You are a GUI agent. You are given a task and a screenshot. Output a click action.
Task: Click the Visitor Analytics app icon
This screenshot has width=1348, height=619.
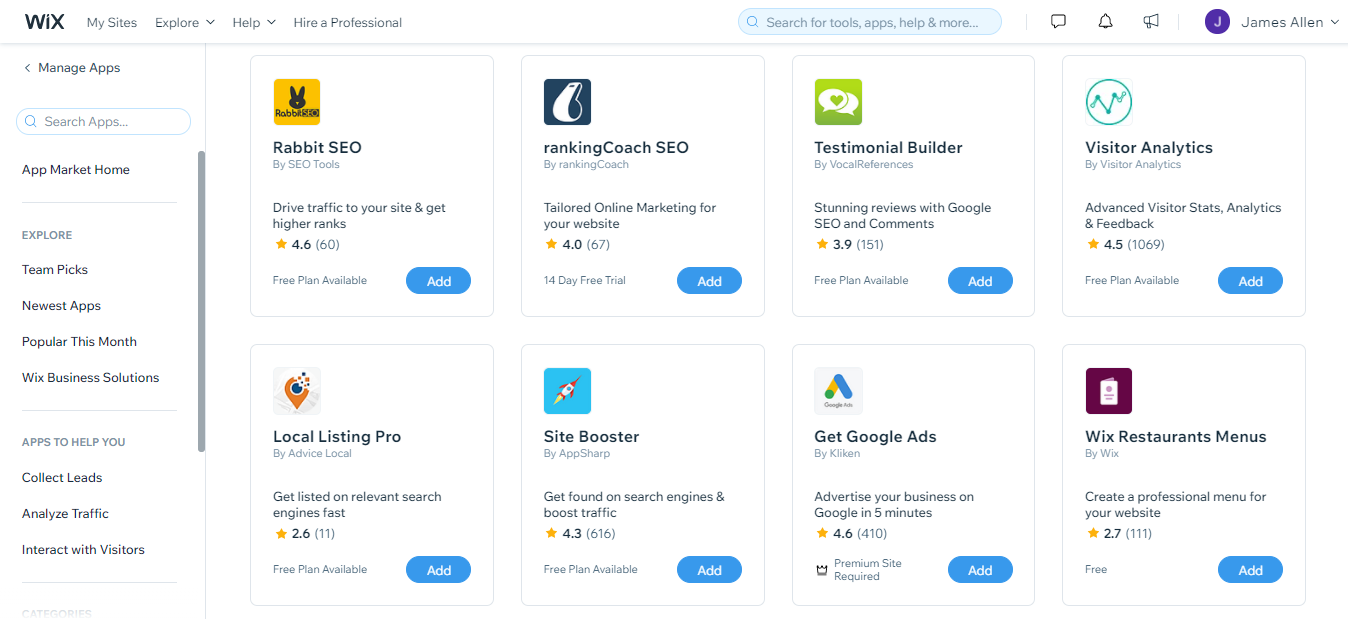tap(1109, 102)
